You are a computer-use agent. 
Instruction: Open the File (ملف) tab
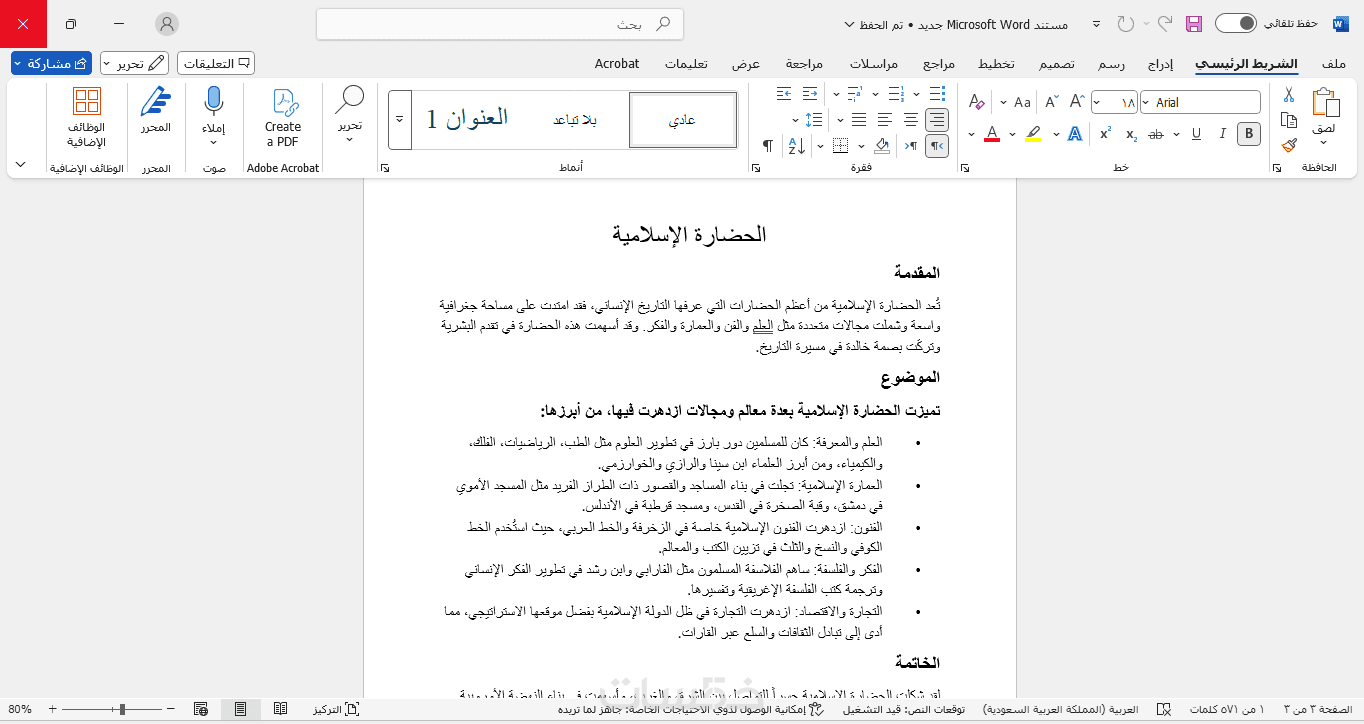tap(1334, 63)
